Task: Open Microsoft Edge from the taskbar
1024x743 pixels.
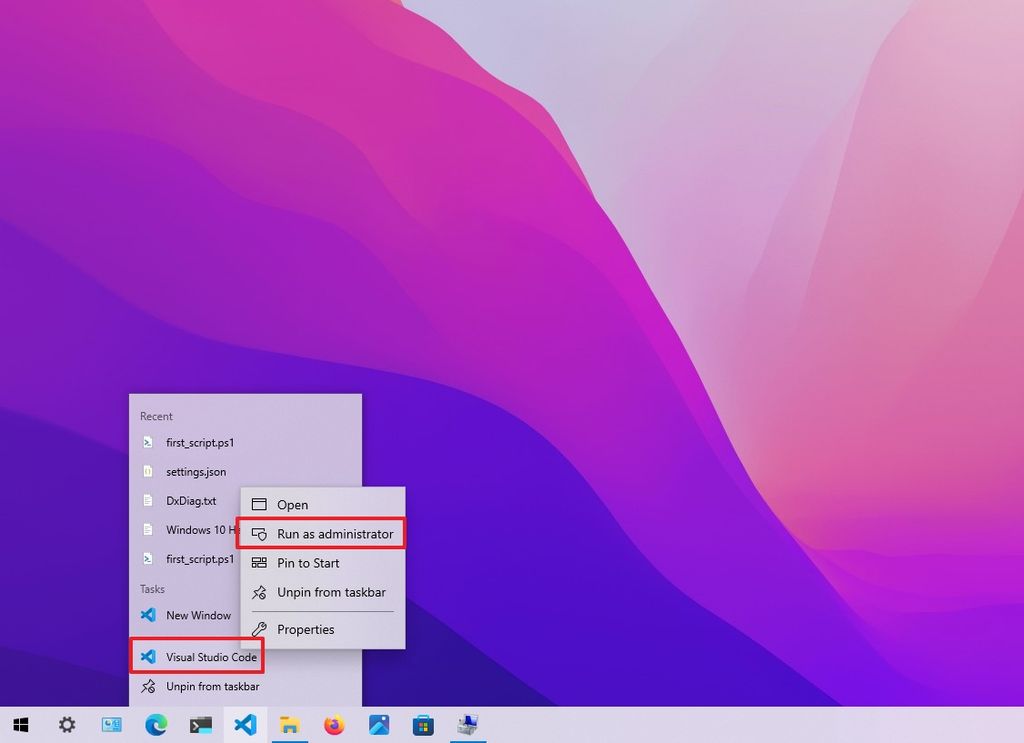Action: [x=156, y=724]
